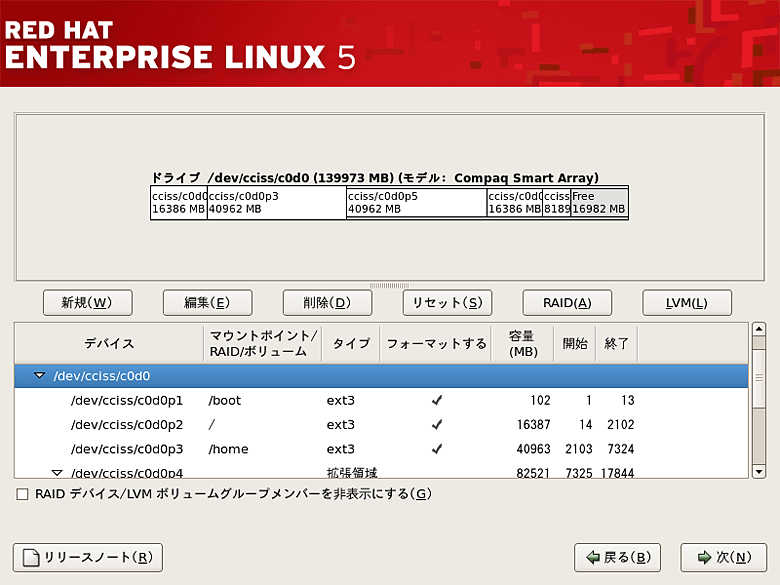The height and width of the screenshot is (585, 780).
Task: Click the 終了 column header
Action: pyautogui.click(x=617, y=343)
